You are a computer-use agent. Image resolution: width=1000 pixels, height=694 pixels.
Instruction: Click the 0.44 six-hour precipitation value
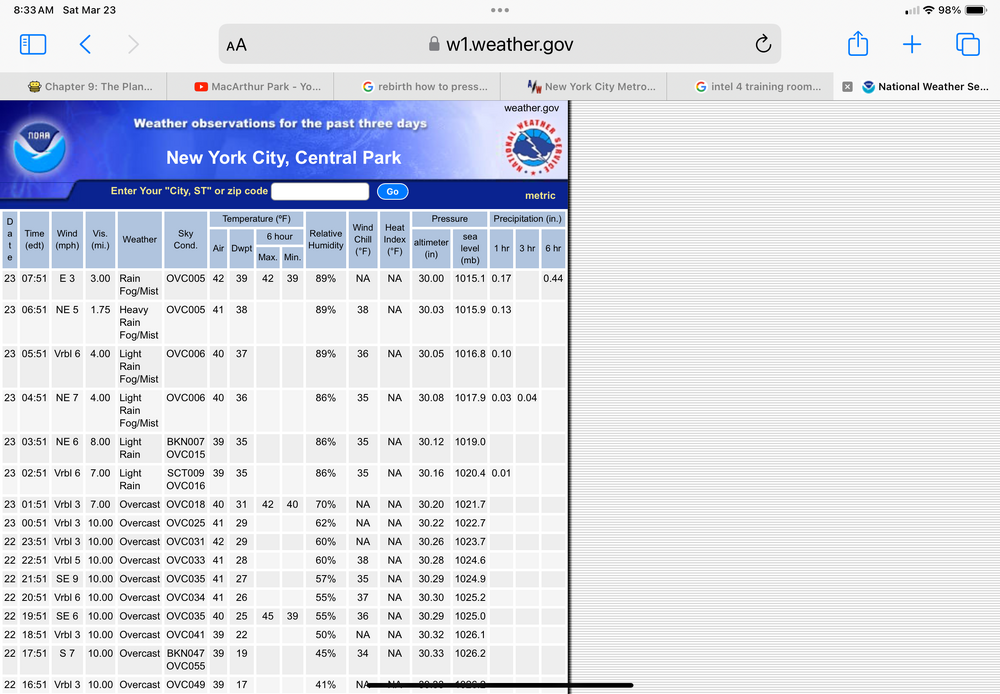click(x=553, y=279)
